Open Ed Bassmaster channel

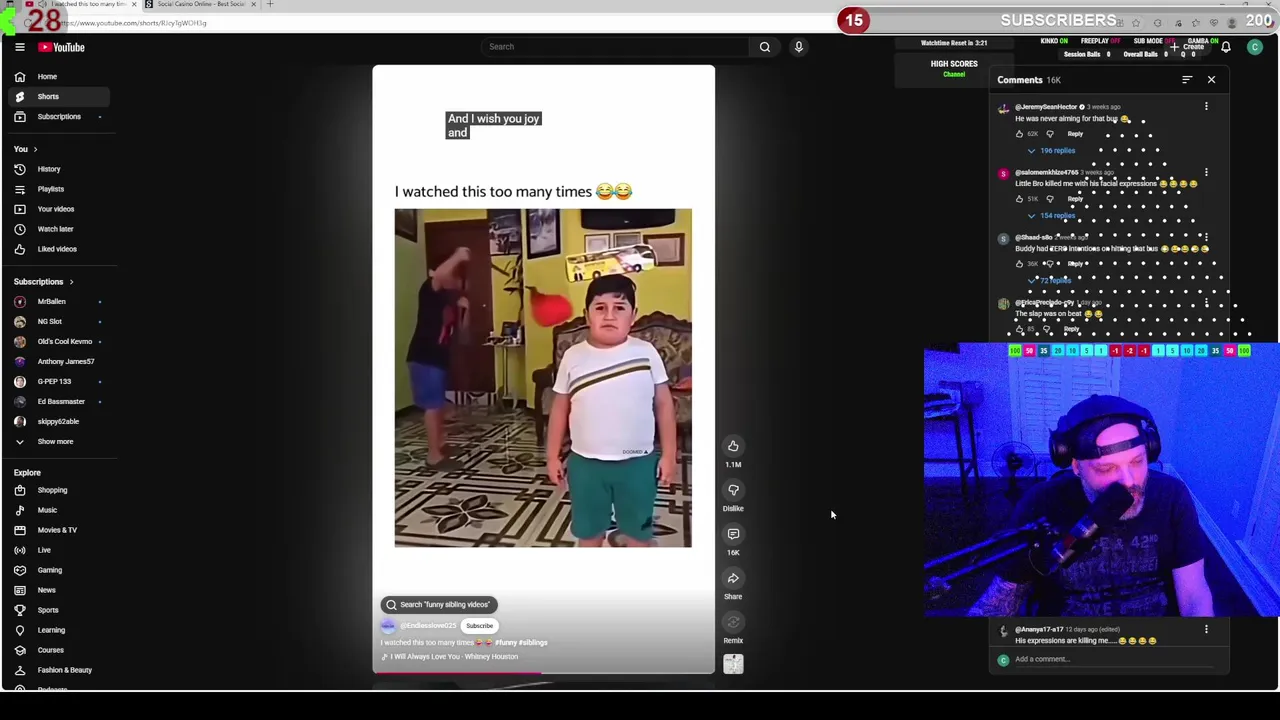point(57,401)
